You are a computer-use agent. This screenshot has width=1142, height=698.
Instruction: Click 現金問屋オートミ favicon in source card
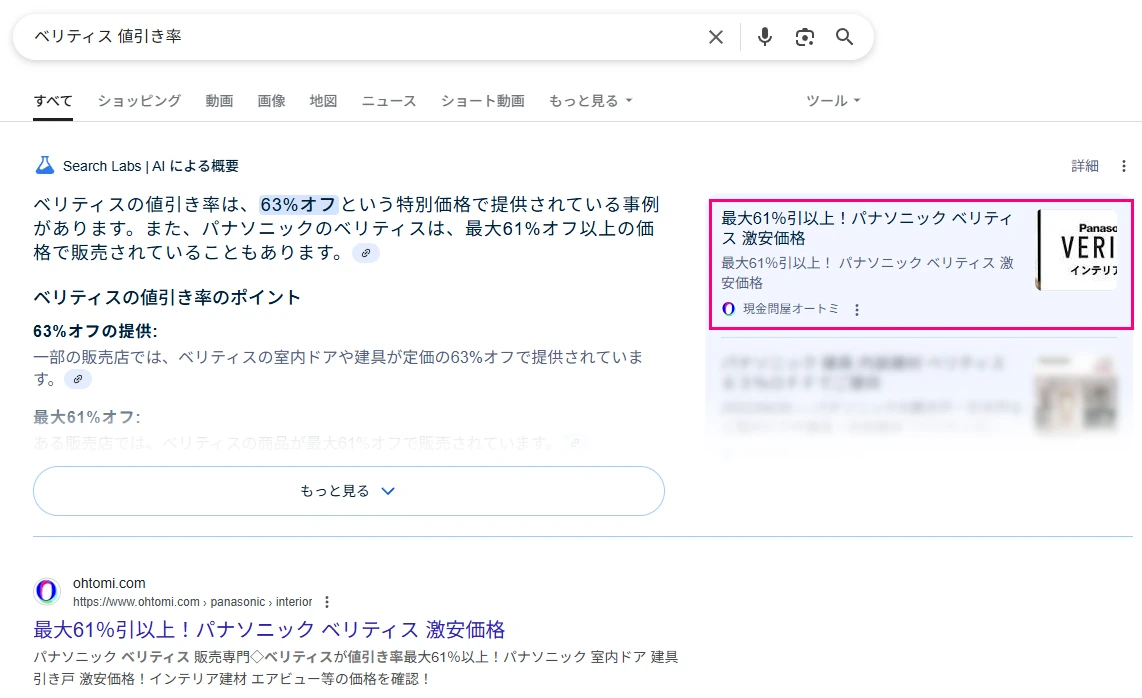click(728, 309)
